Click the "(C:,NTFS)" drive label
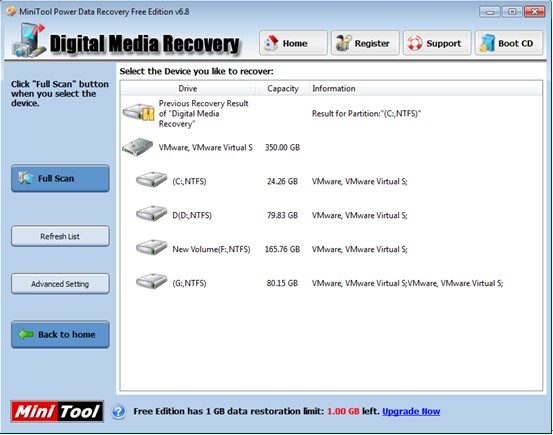553x435 pixels. click(x=189, y=181)
